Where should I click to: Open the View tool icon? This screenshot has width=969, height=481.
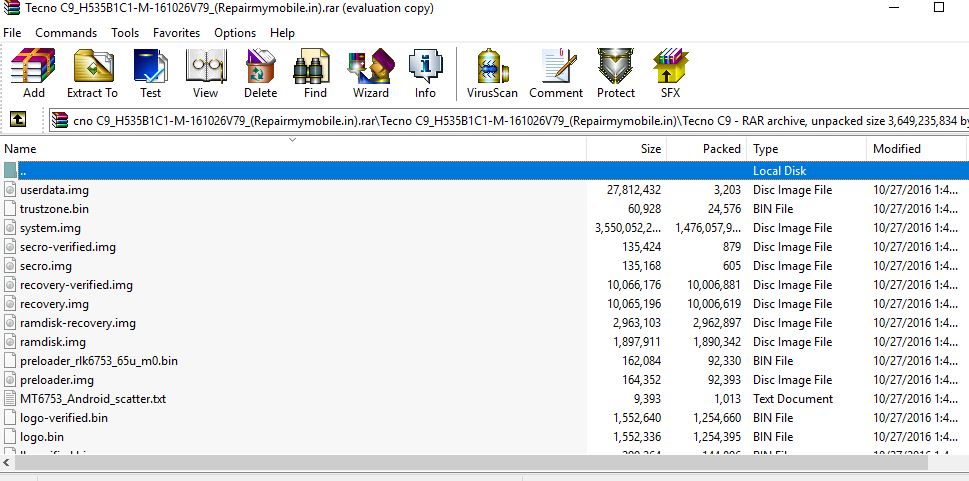(x=205, y=73)
